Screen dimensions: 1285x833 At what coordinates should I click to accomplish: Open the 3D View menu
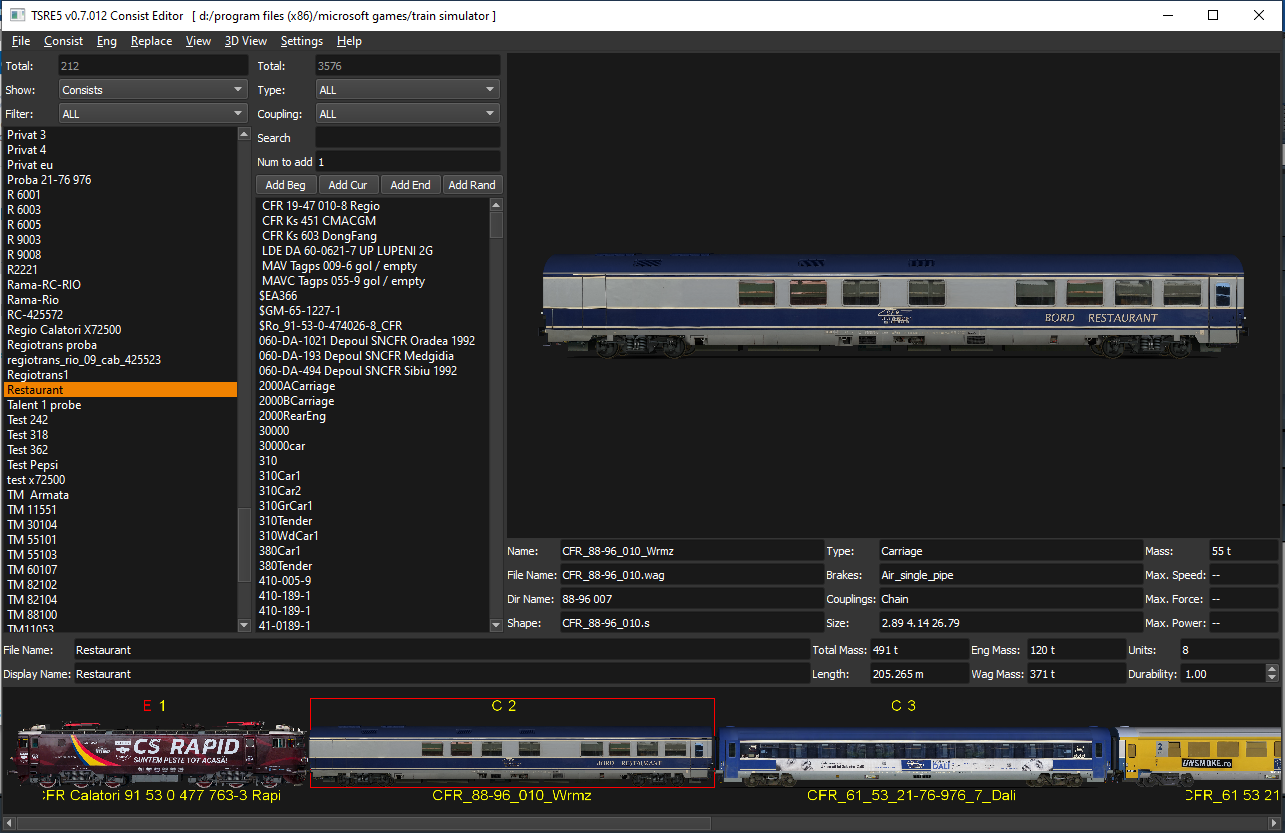pos(245,41)
